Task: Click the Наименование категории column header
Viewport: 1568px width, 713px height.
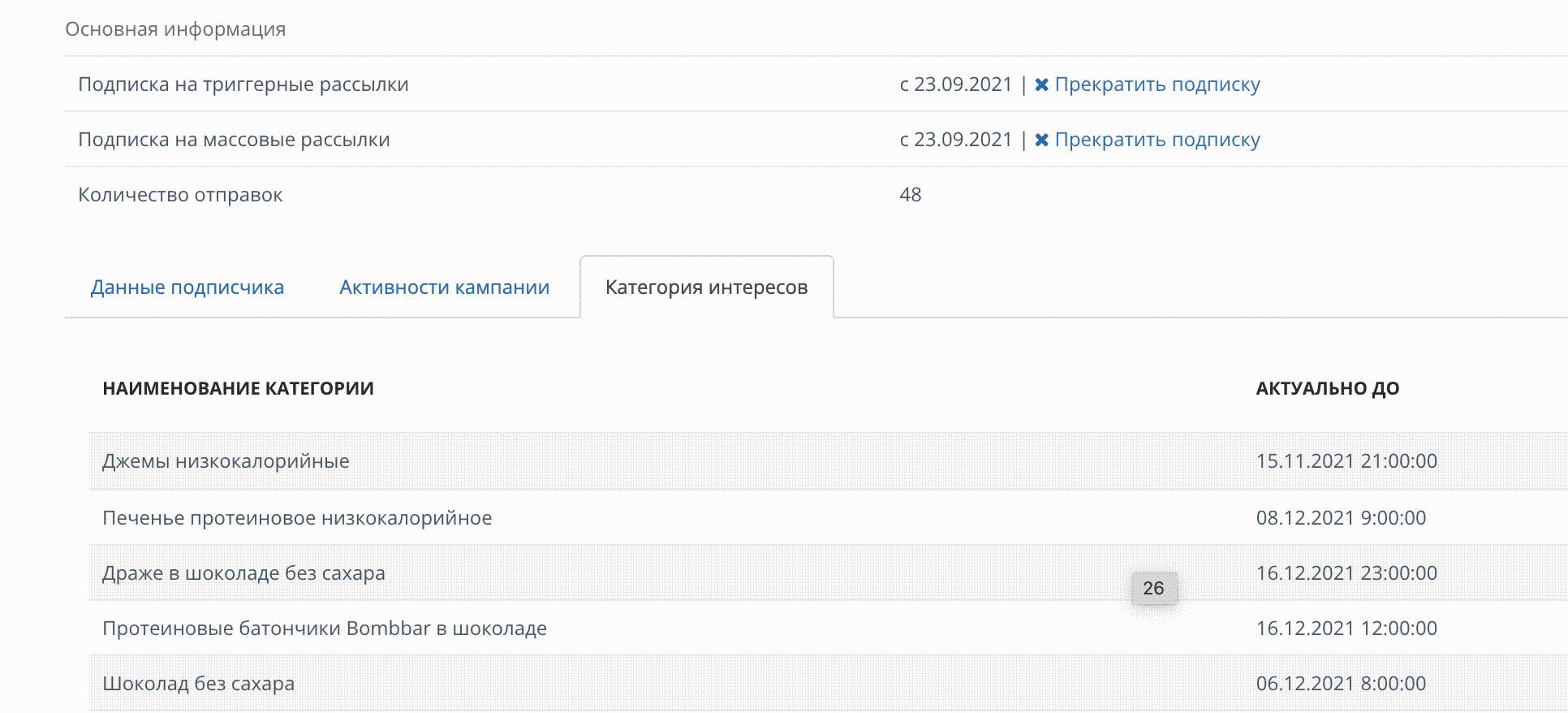Action: [x=238, y=389]
